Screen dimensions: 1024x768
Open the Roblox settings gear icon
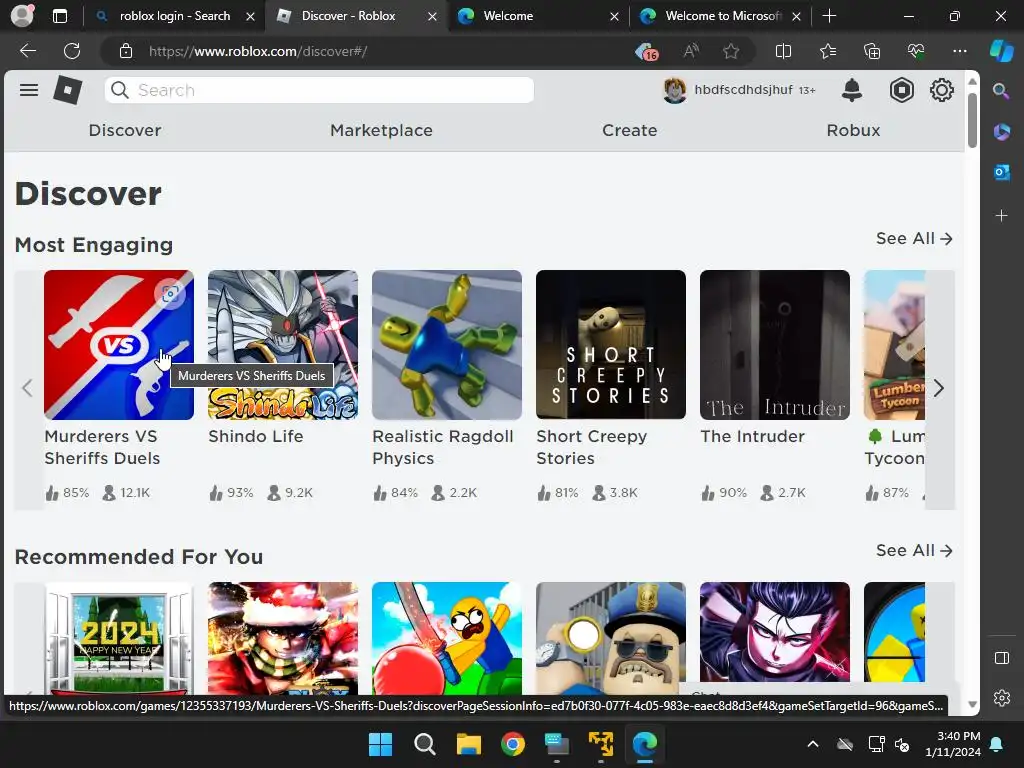click(x=941, y=90)
